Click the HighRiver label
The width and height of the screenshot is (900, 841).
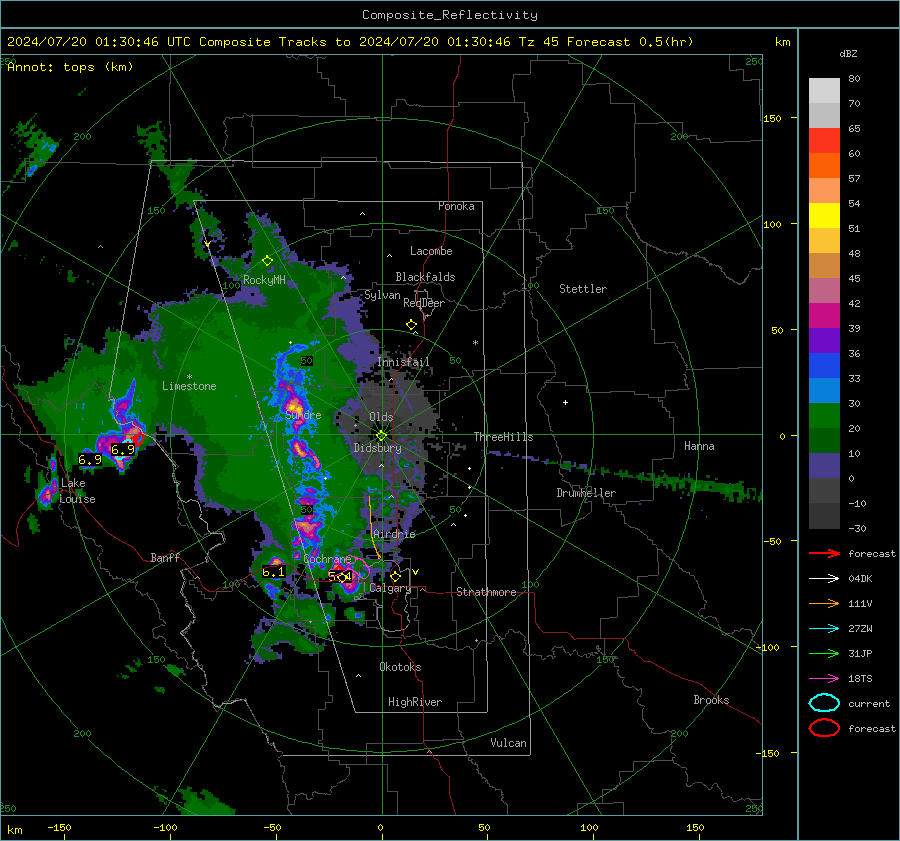tap(415, 702)
